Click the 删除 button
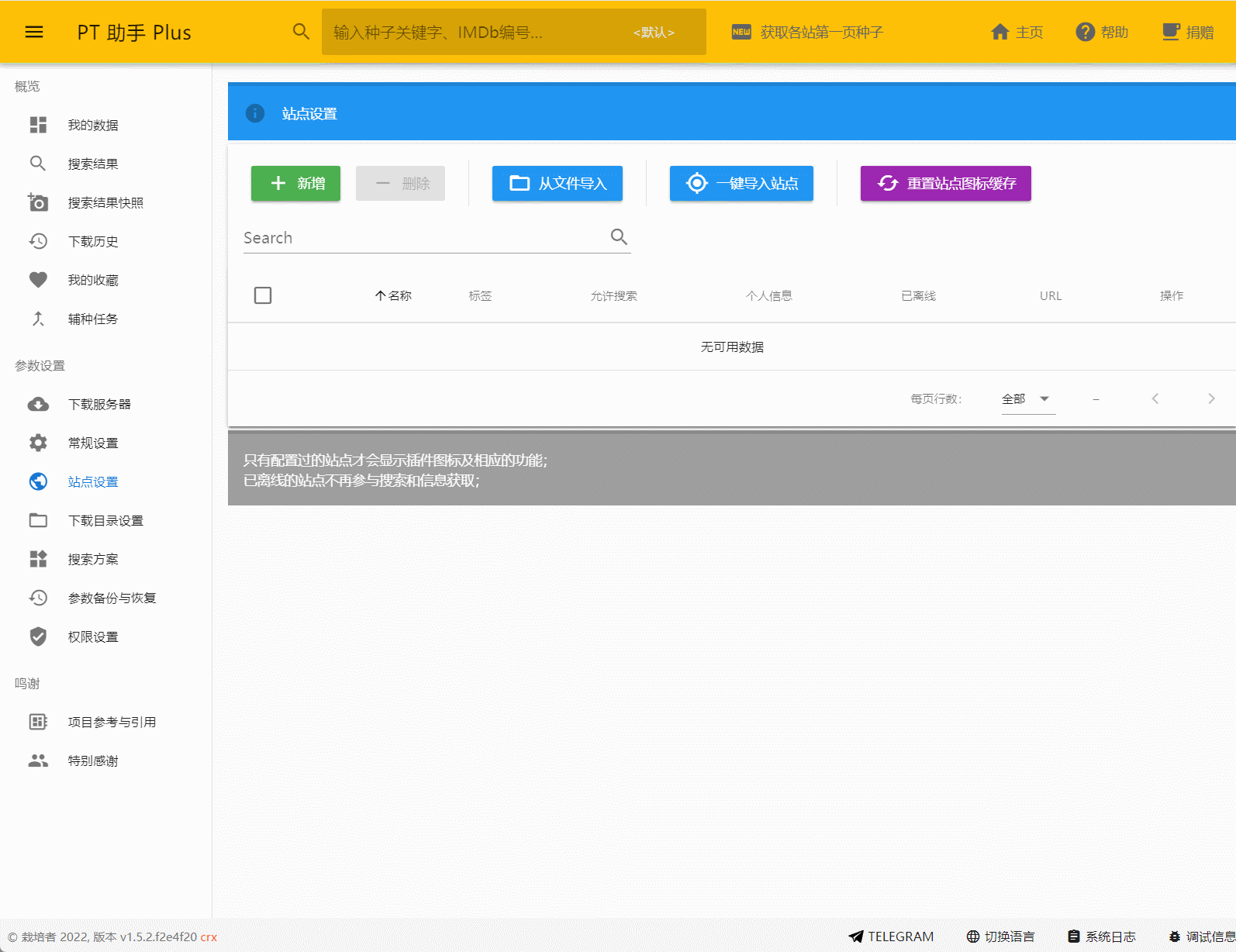1236x952 pixels. [400, 183]
